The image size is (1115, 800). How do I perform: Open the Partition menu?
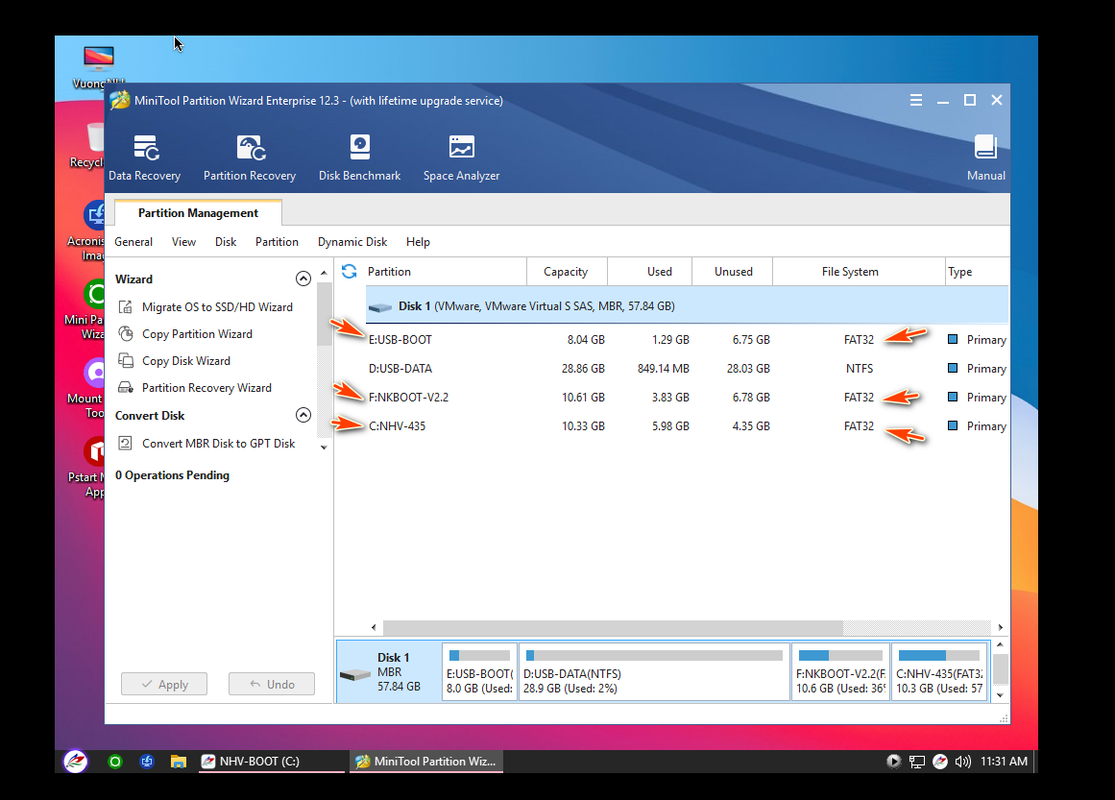[x=277, y=242]
